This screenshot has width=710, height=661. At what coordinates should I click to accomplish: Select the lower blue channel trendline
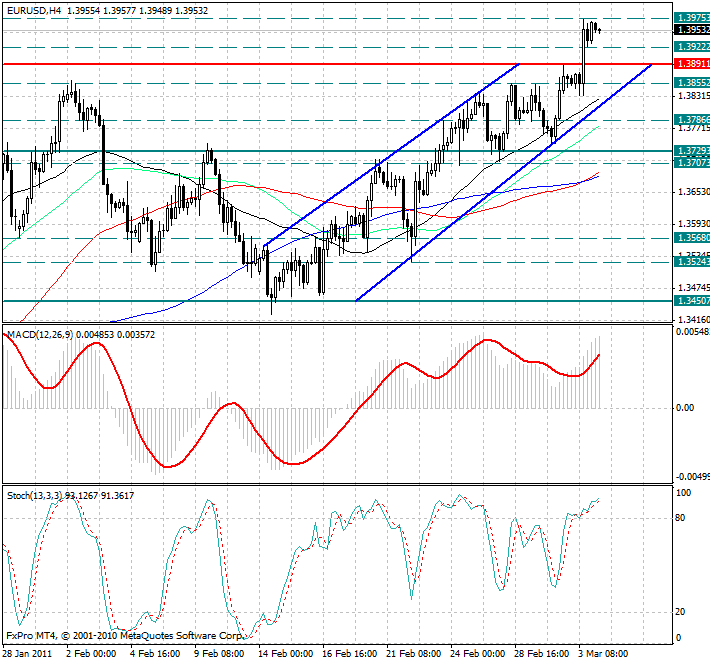click(x=504, y=182)
